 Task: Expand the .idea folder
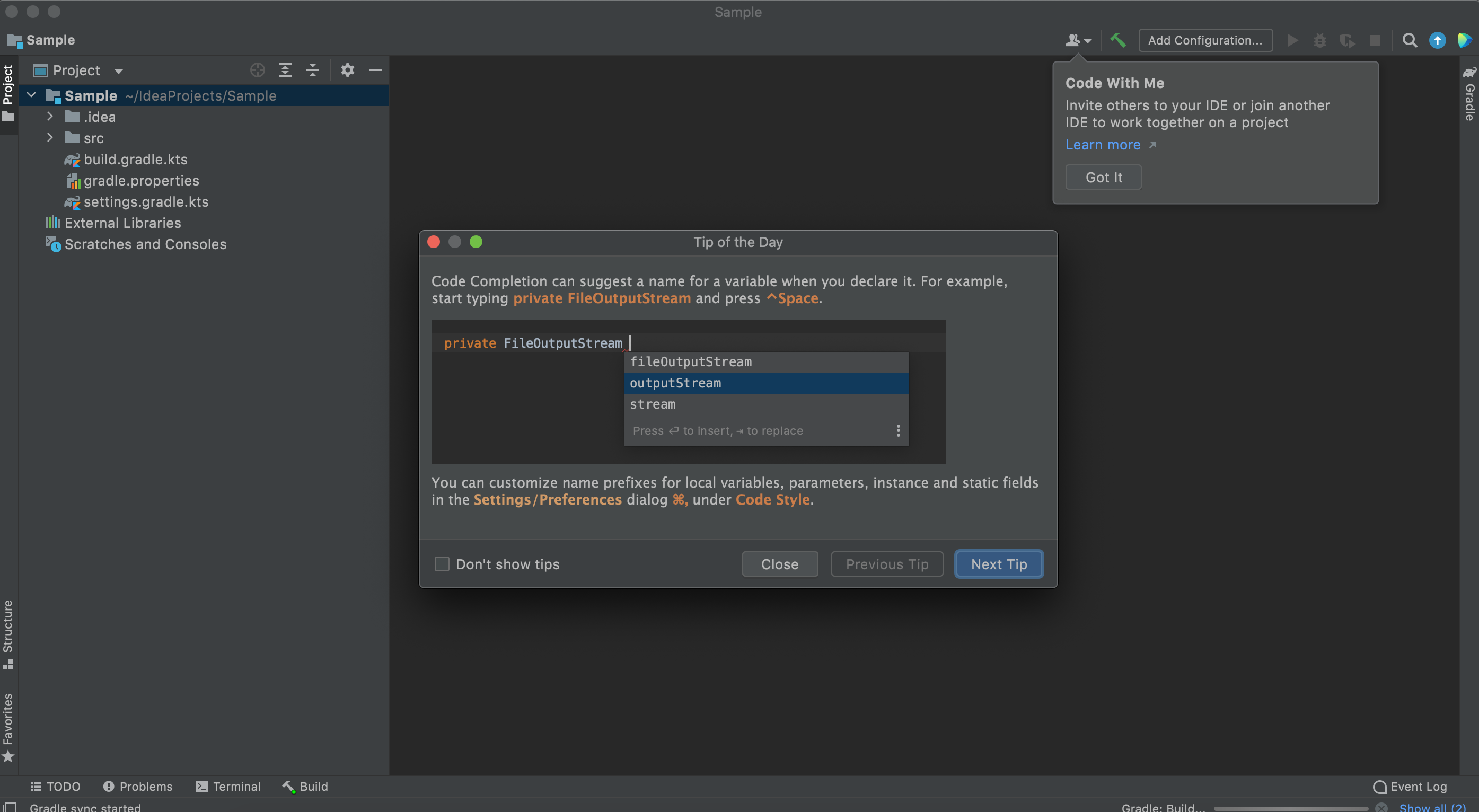[50, 117]
